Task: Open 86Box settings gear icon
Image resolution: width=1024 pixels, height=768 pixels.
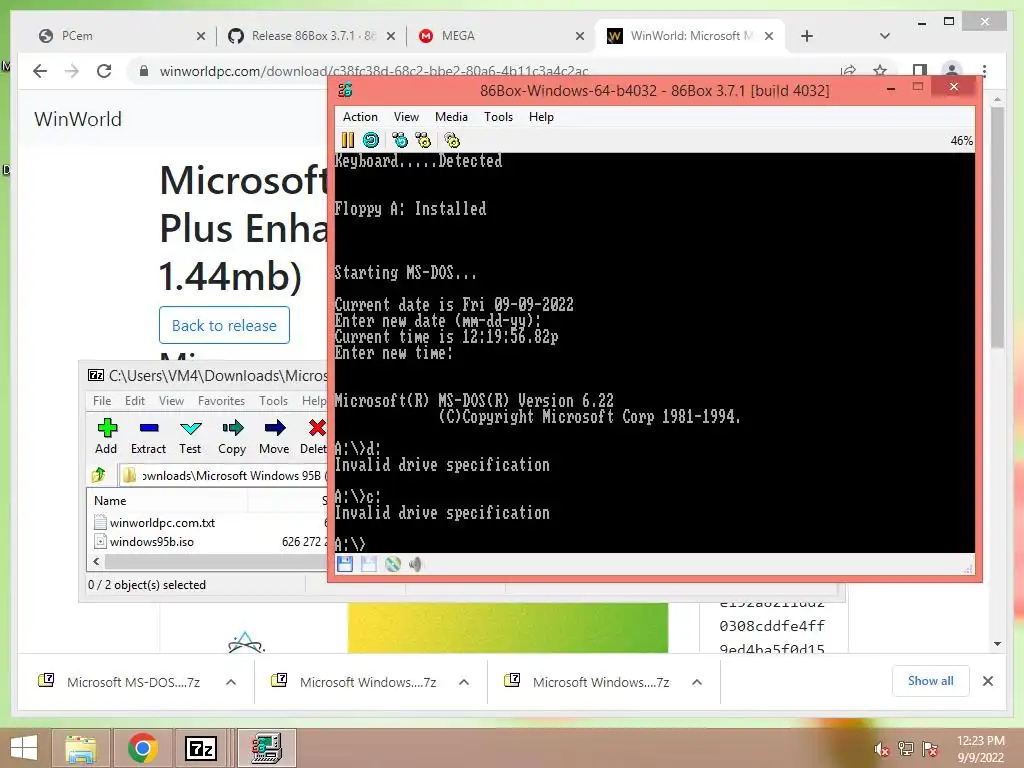Action: (x=452, y=140)
